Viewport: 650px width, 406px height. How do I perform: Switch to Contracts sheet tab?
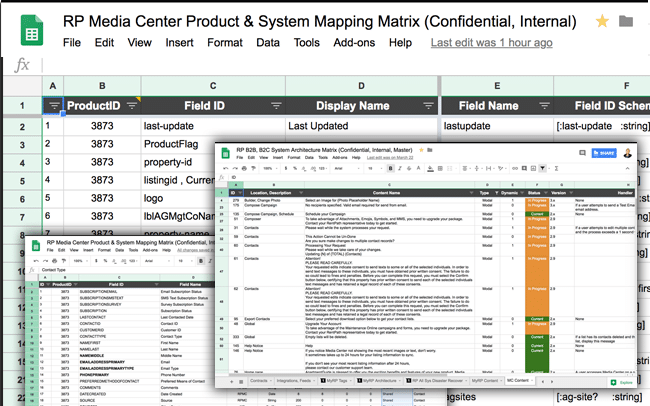click(261, 381)
